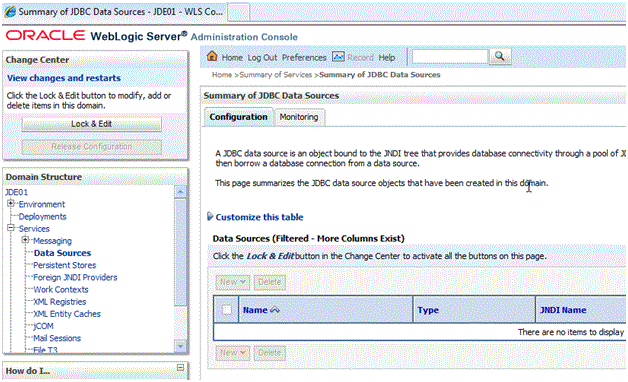Click the Log Out link
The width and height of the screenshot is (628, 382).
click(x=262, y=58)
